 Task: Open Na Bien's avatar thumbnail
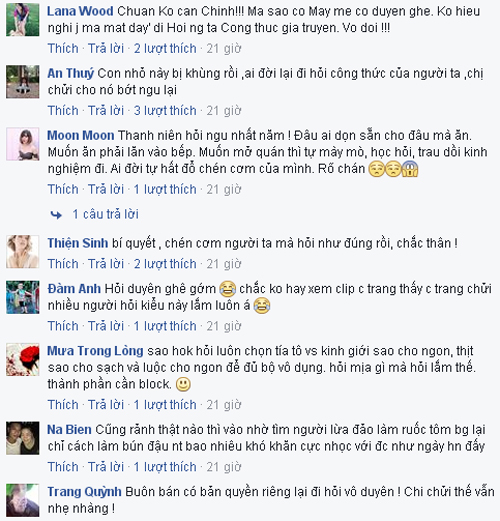tap(23, 438)
